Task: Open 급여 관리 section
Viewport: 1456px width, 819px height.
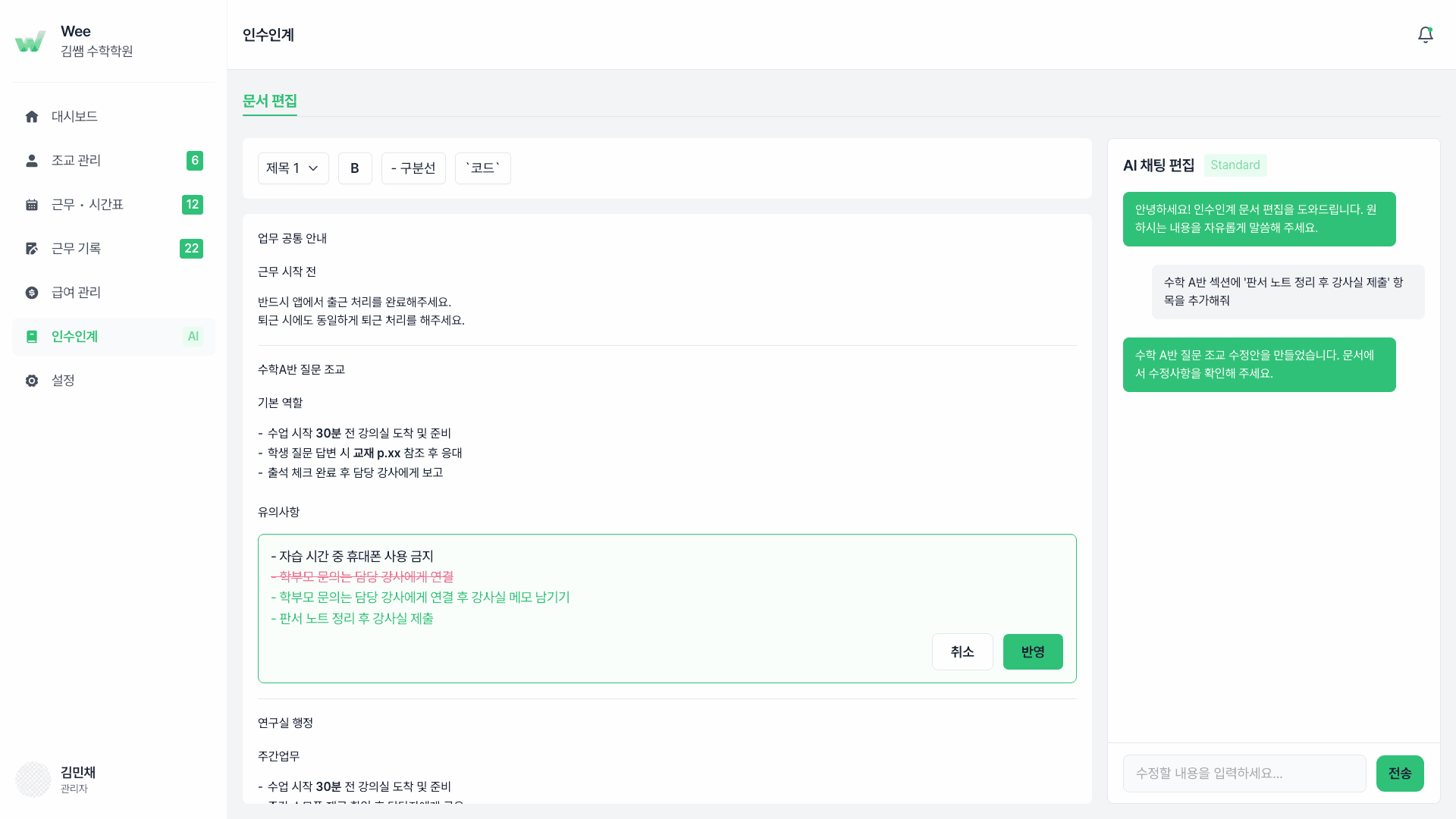Action: (x=114, y=293)
